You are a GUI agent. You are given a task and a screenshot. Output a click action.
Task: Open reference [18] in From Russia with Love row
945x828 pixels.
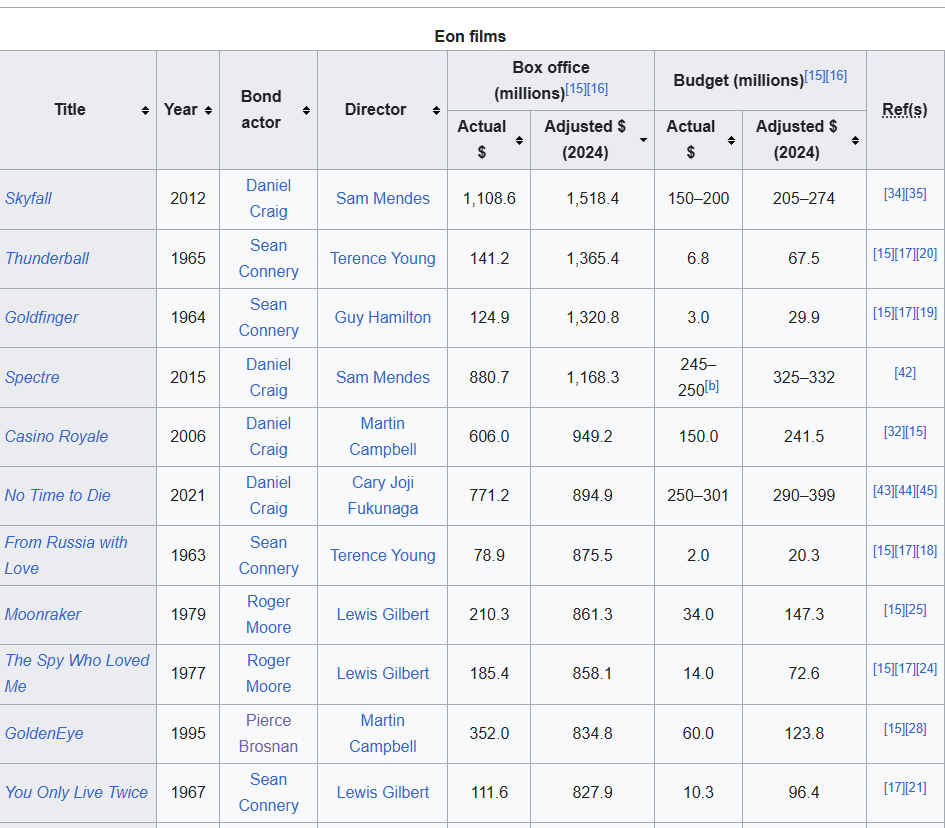coord(927,550)
